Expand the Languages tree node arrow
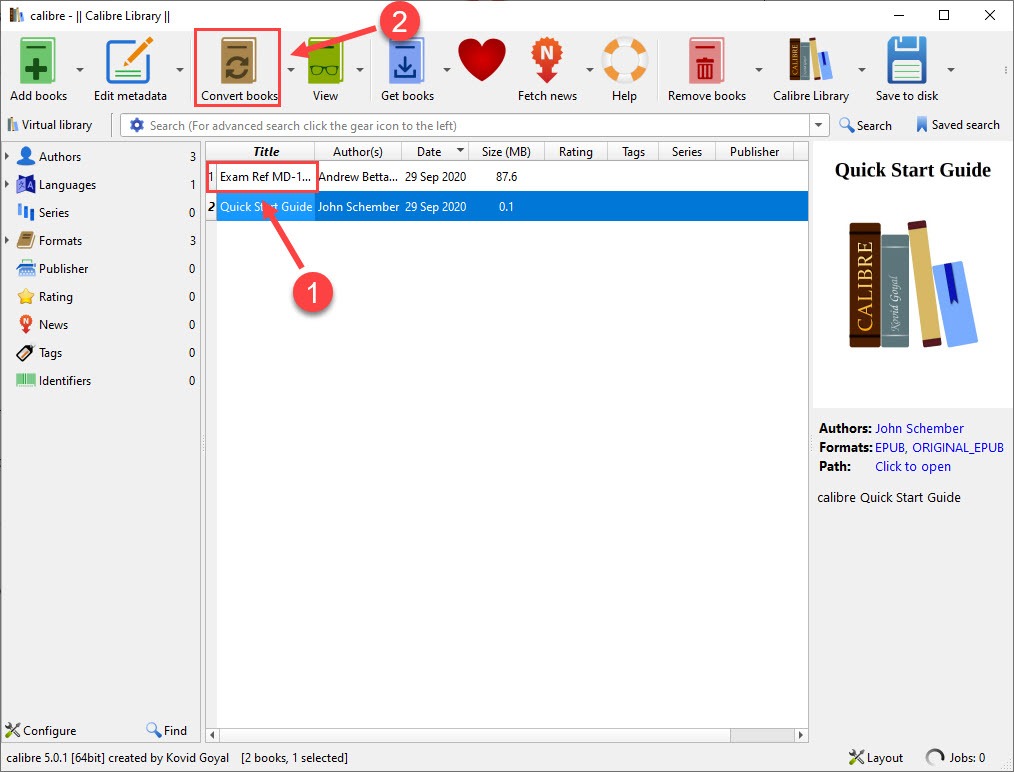The width and height of the screenshot is (1014, 772). click(x=7, y=184)
